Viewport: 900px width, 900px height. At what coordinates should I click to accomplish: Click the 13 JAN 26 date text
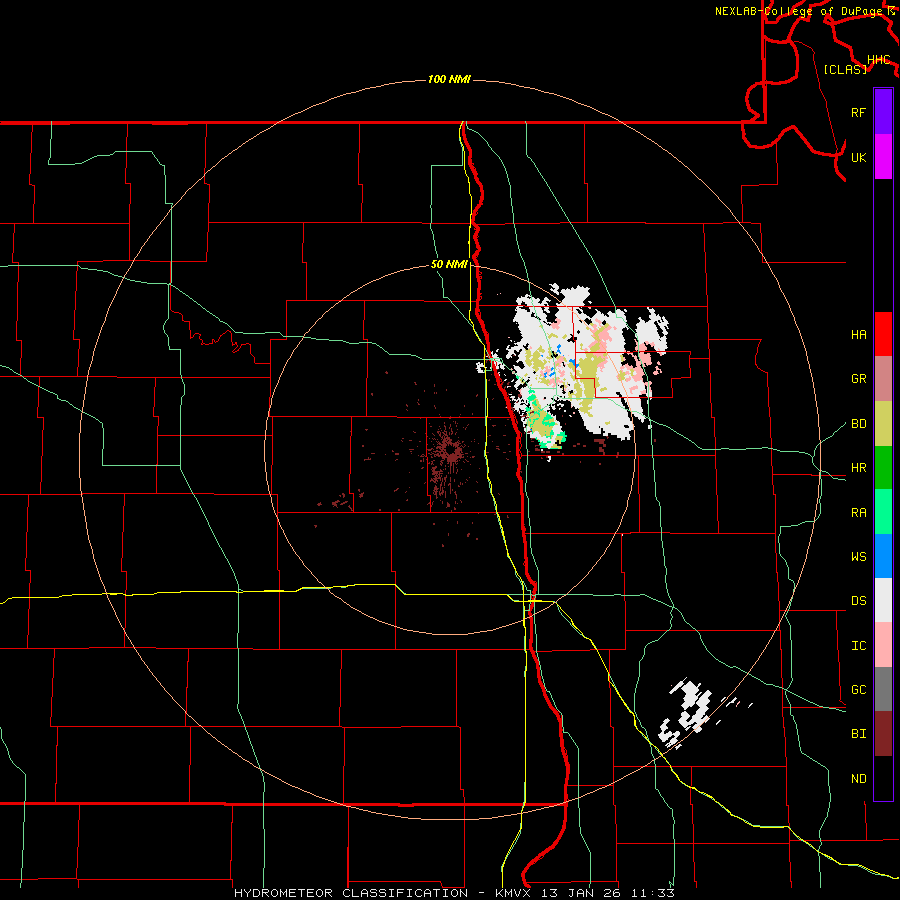pyautogui.click(x=581, y=893)
